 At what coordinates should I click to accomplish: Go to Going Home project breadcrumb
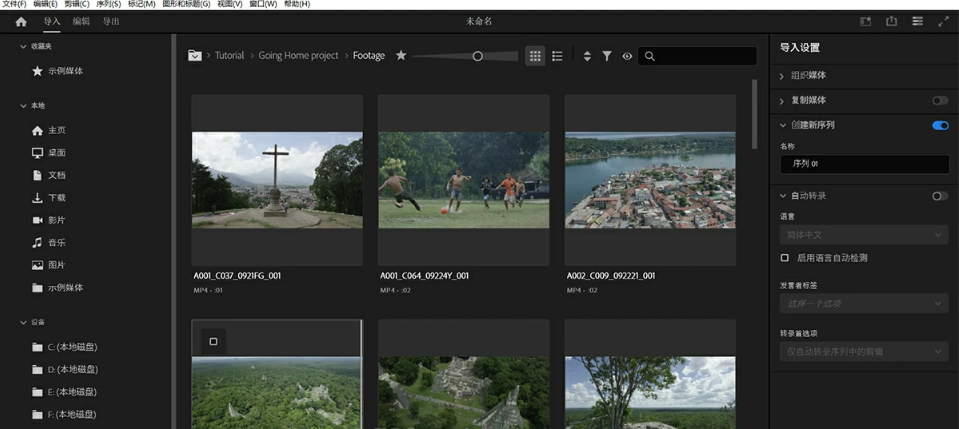click(x=298, y=56)
